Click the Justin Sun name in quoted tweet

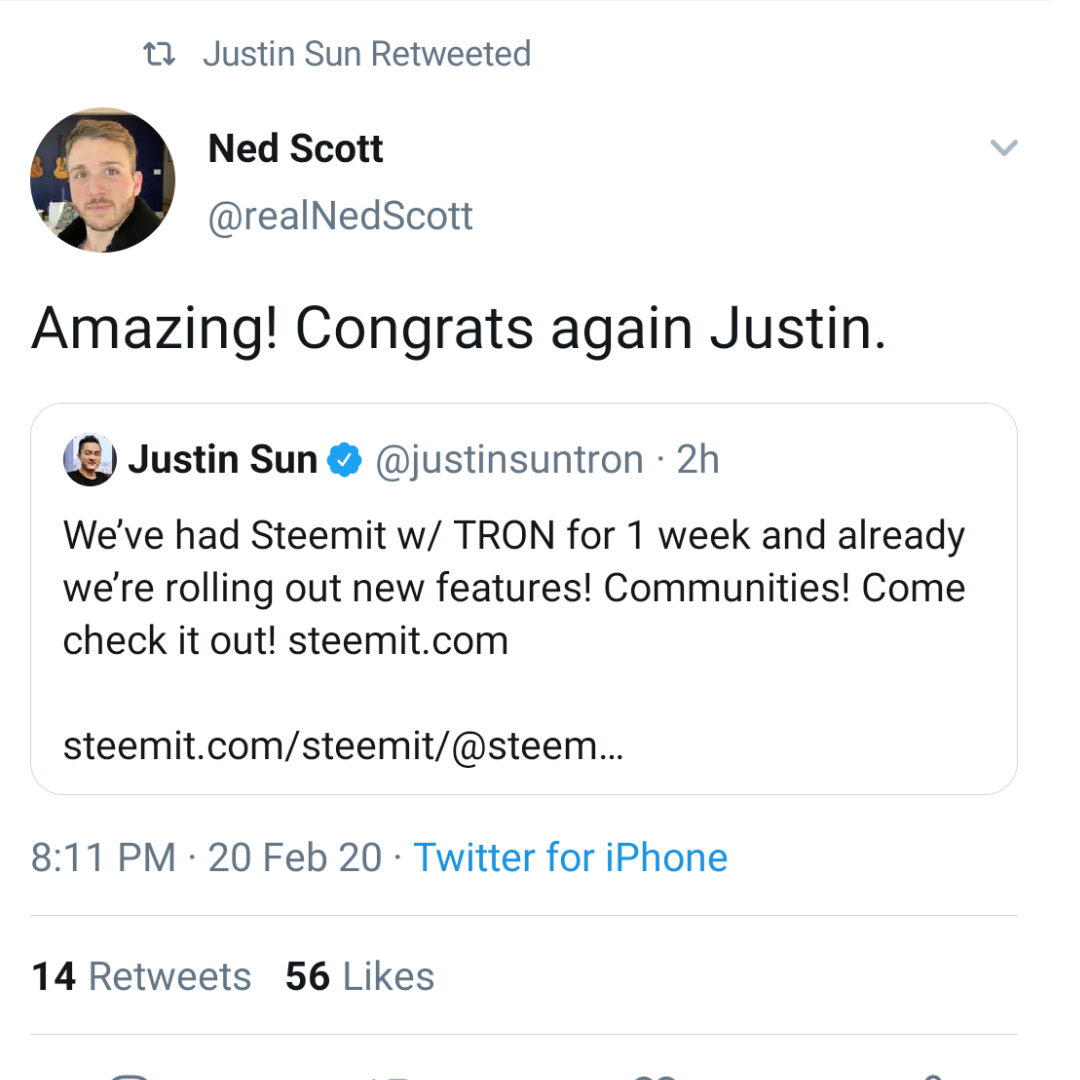222,460
